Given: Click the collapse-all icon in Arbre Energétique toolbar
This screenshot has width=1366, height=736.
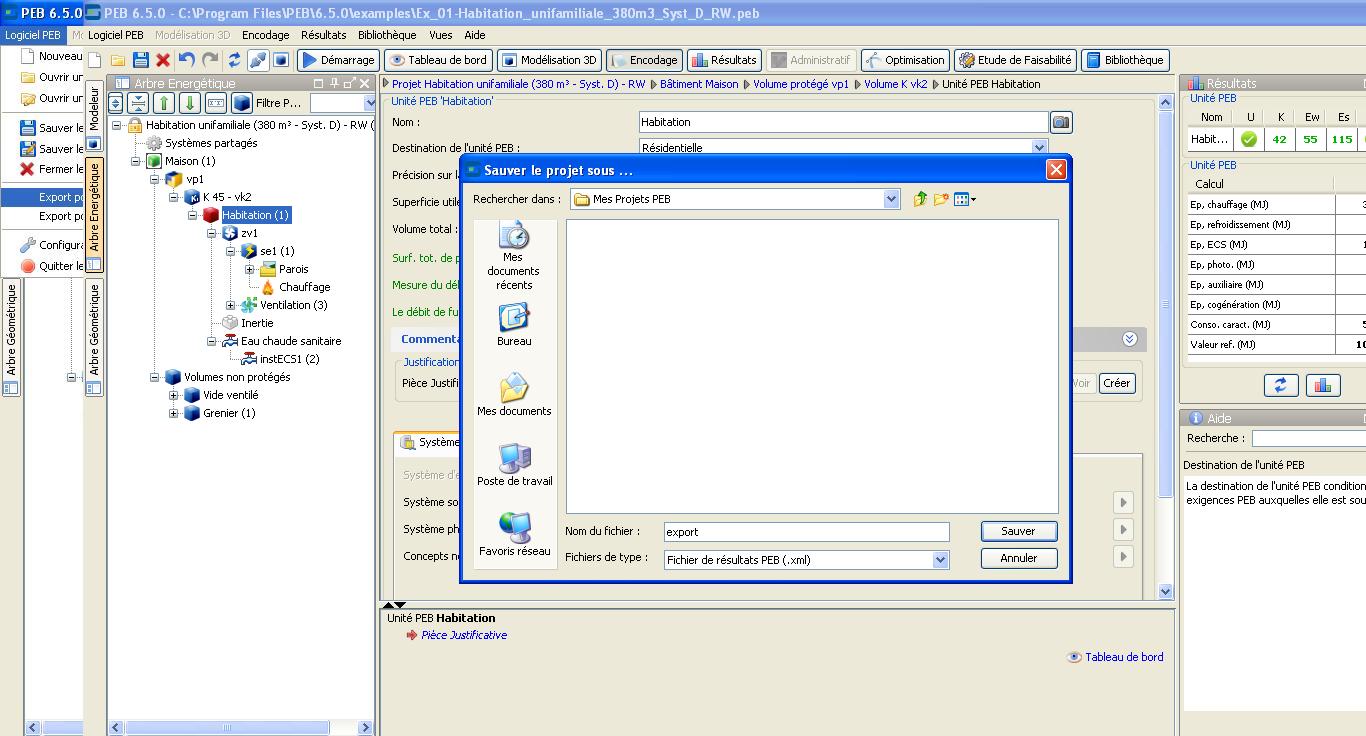Looking at the screenshot, I should point(139,103).
